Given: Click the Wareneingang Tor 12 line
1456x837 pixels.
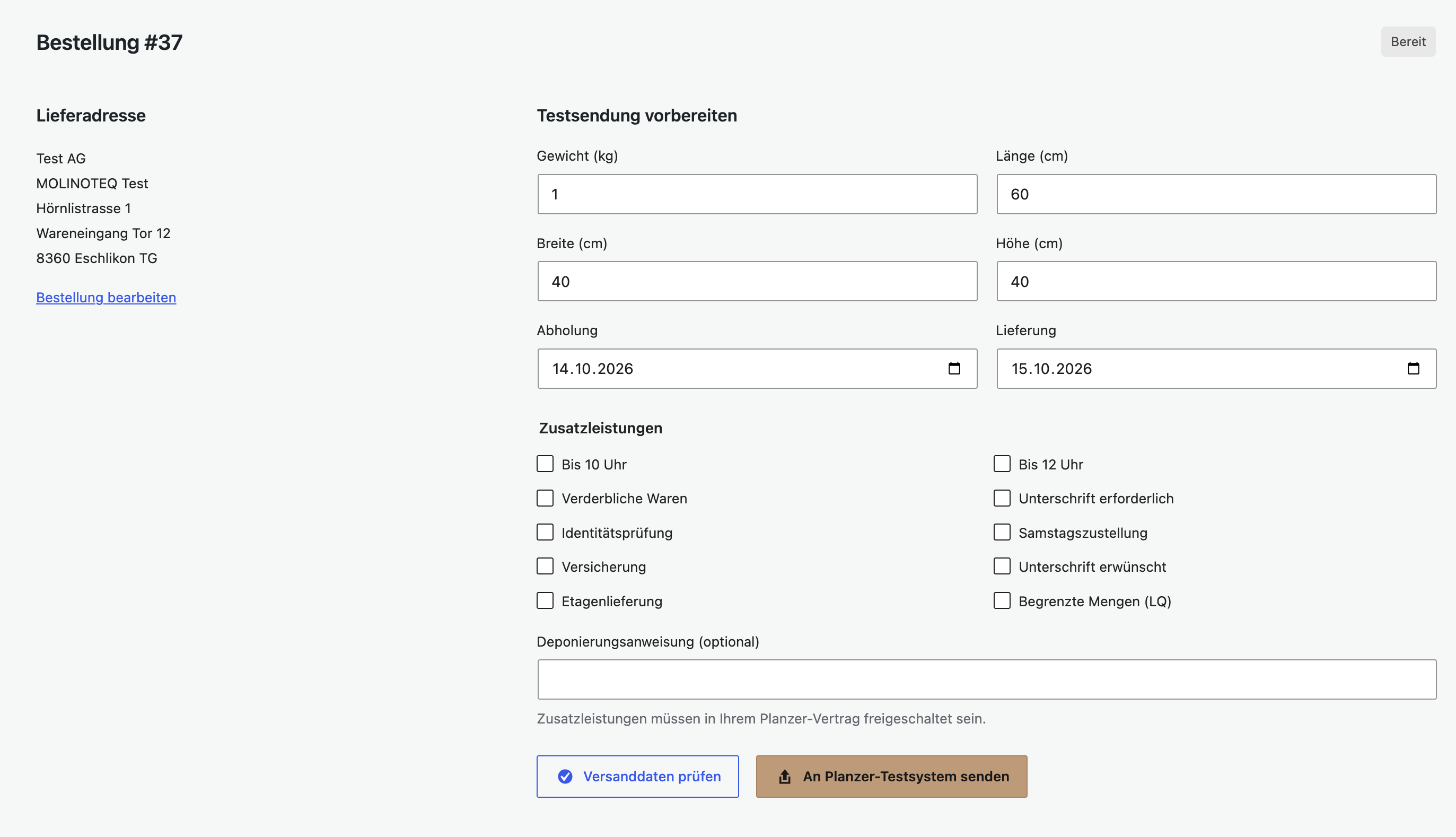Looking at the screenshot, I should coord(104,233).
